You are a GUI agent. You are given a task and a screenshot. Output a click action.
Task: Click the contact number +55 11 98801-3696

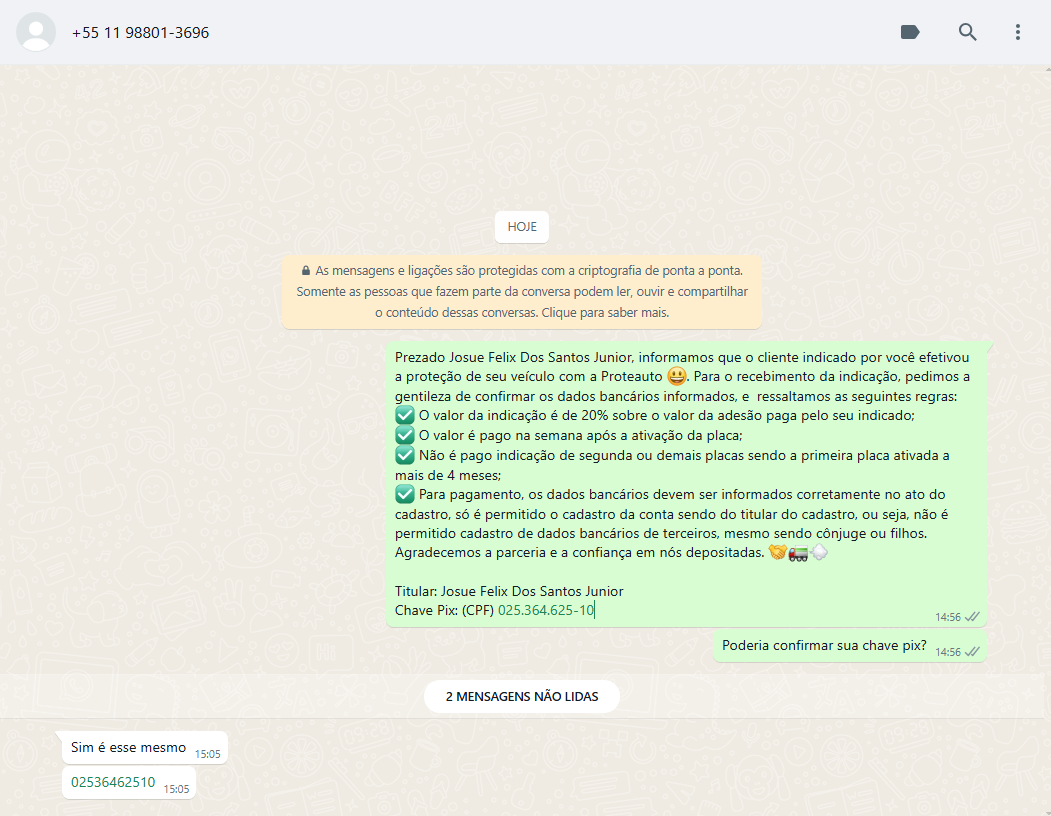click(x=141, y=33)
